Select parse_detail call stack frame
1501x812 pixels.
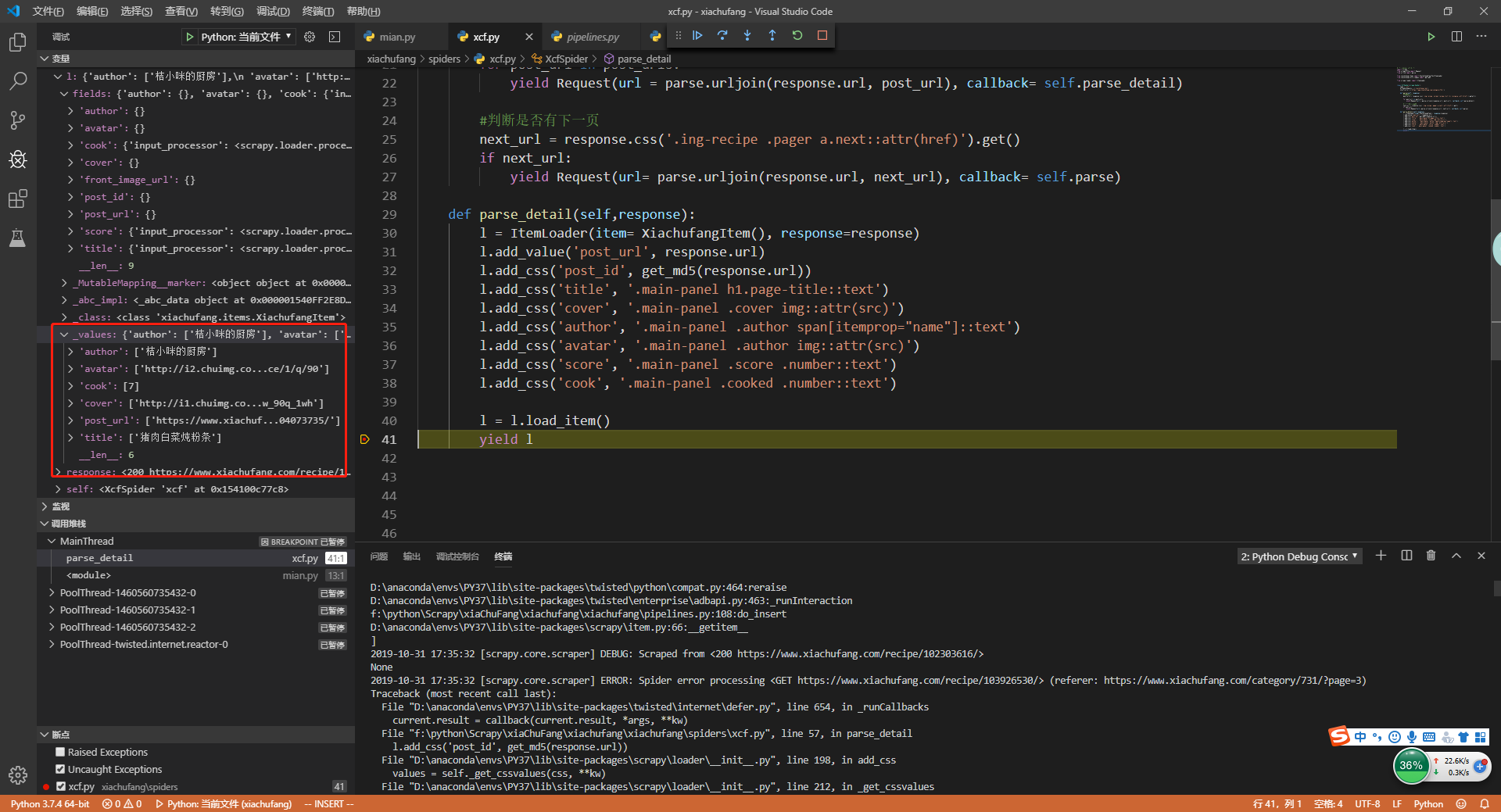point(195,558)
